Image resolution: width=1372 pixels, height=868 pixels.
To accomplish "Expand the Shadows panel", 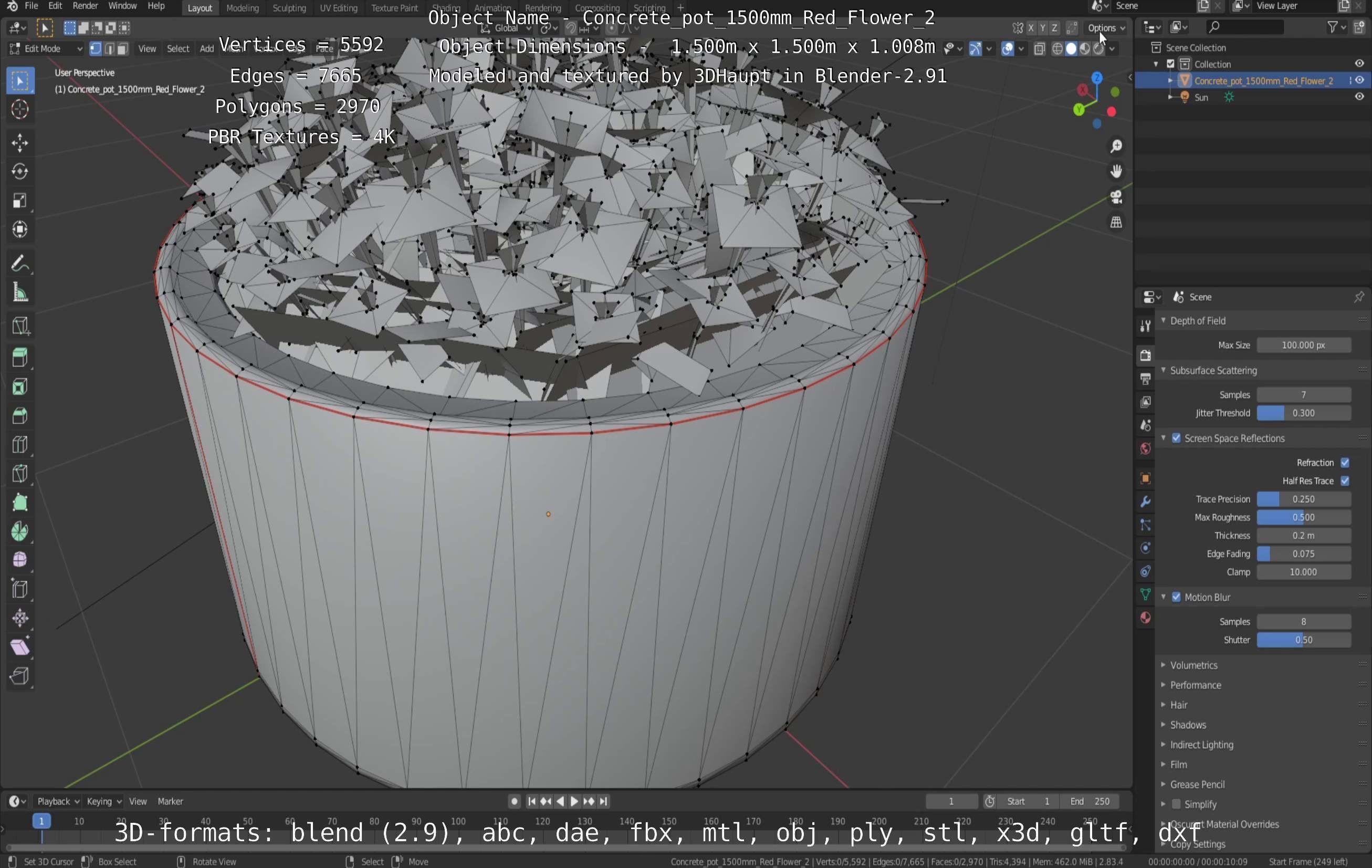I will 1187,725.
